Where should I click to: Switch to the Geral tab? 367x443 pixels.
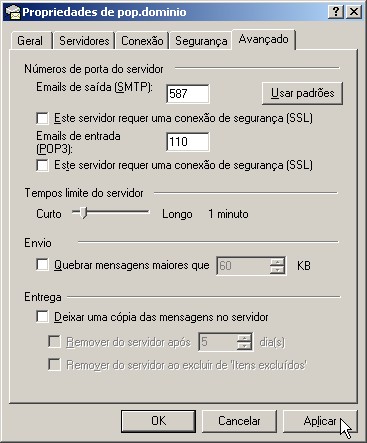30,41
